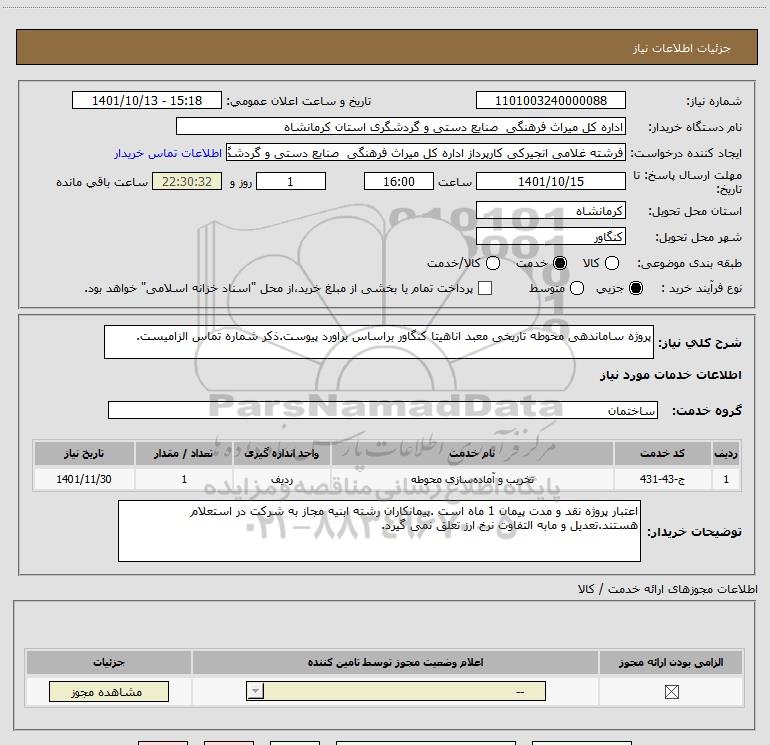Open the permit status dropdown arrow

pyautogui.click(x=255, y=691)
